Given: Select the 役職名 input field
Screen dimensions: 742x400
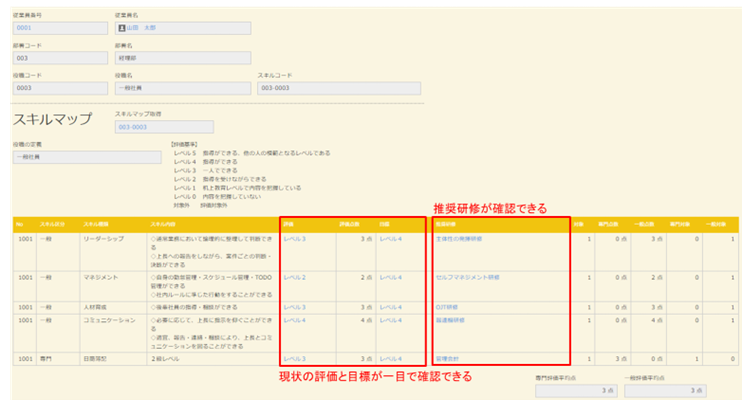Looking at the screenshot, I should coord(183,88).
